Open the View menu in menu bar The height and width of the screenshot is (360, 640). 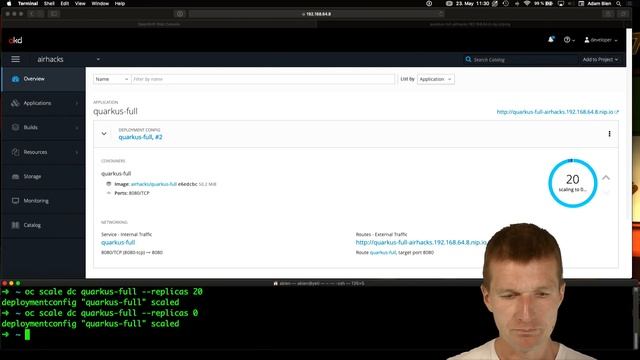[x=80, y=3]
